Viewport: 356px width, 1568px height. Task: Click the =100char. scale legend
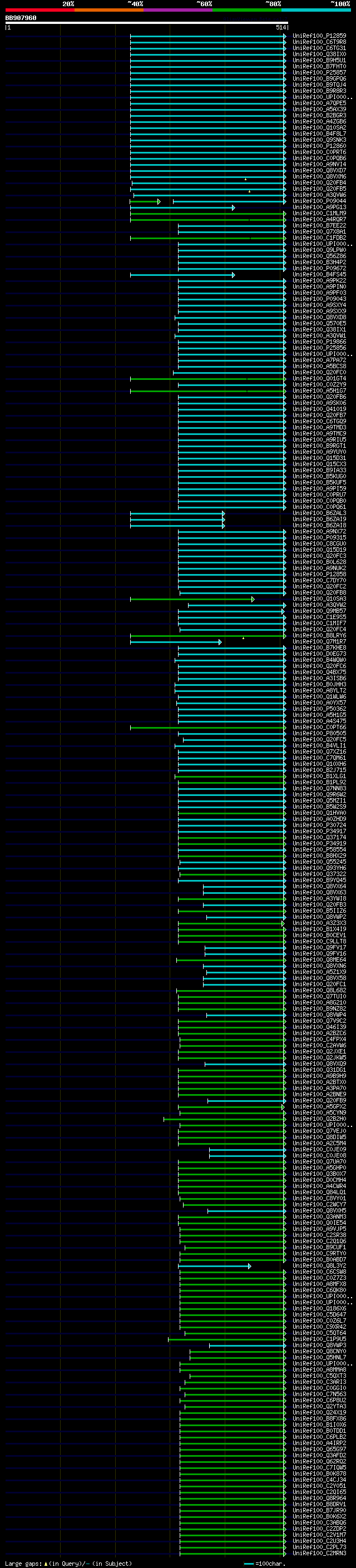pos(264,1564)
